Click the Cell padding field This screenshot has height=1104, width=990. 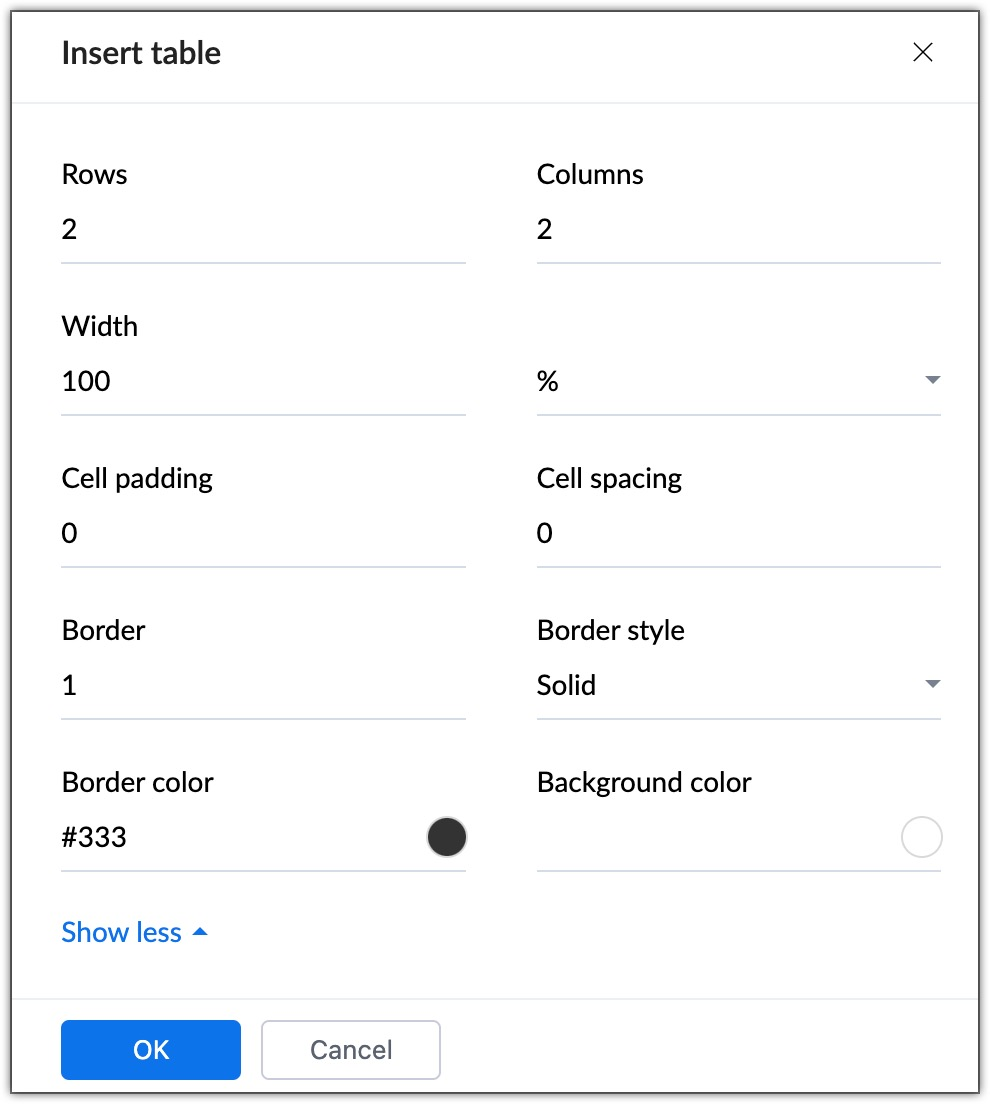[x=262, y=534]
